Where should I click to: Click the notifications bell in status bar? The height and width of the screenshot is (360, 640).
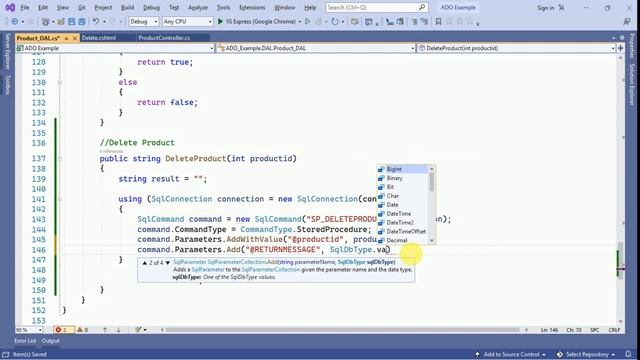pos(629,354)
